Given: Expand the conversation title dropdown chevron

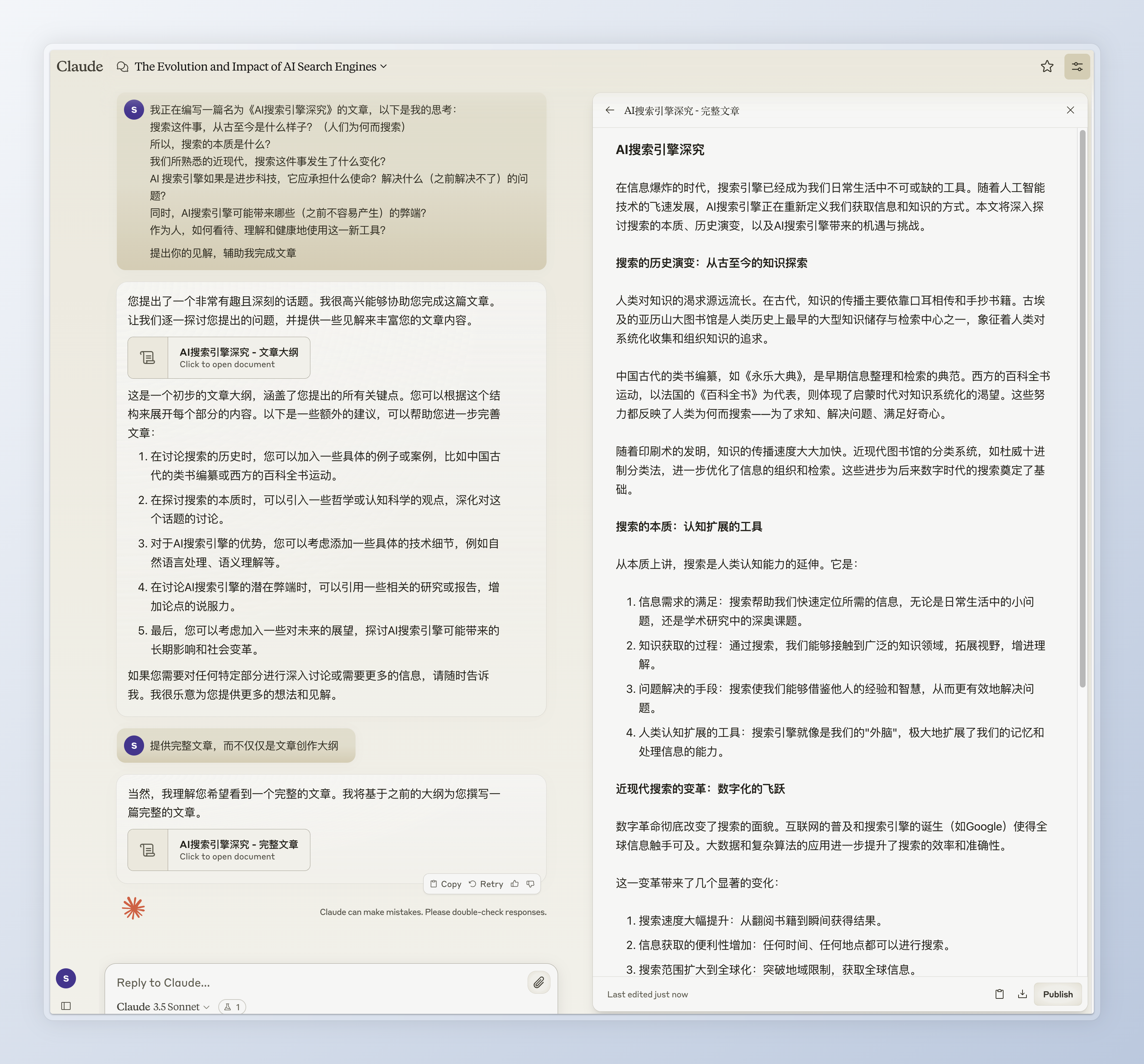Looking at the screenshot, I should 384,67.
